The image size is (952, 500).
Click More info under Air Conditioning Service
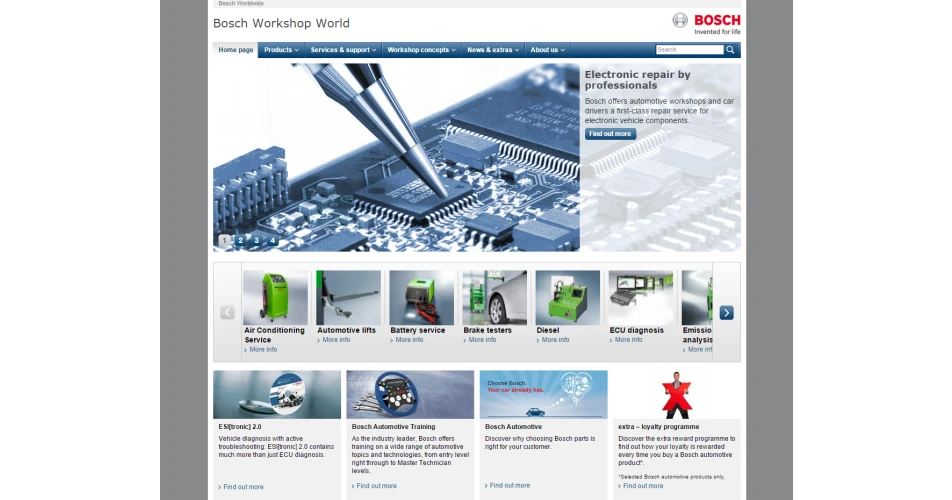point(261,350)
